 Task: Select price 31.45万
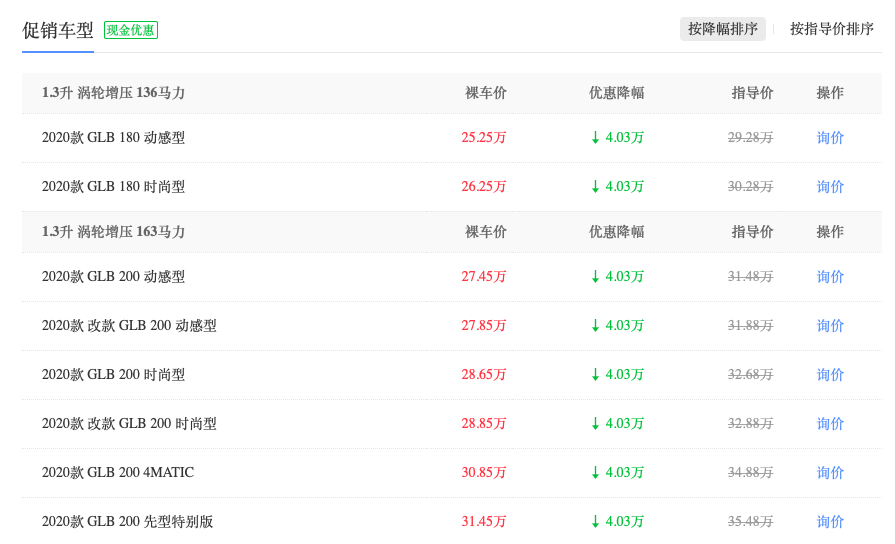tap(484, 522)
